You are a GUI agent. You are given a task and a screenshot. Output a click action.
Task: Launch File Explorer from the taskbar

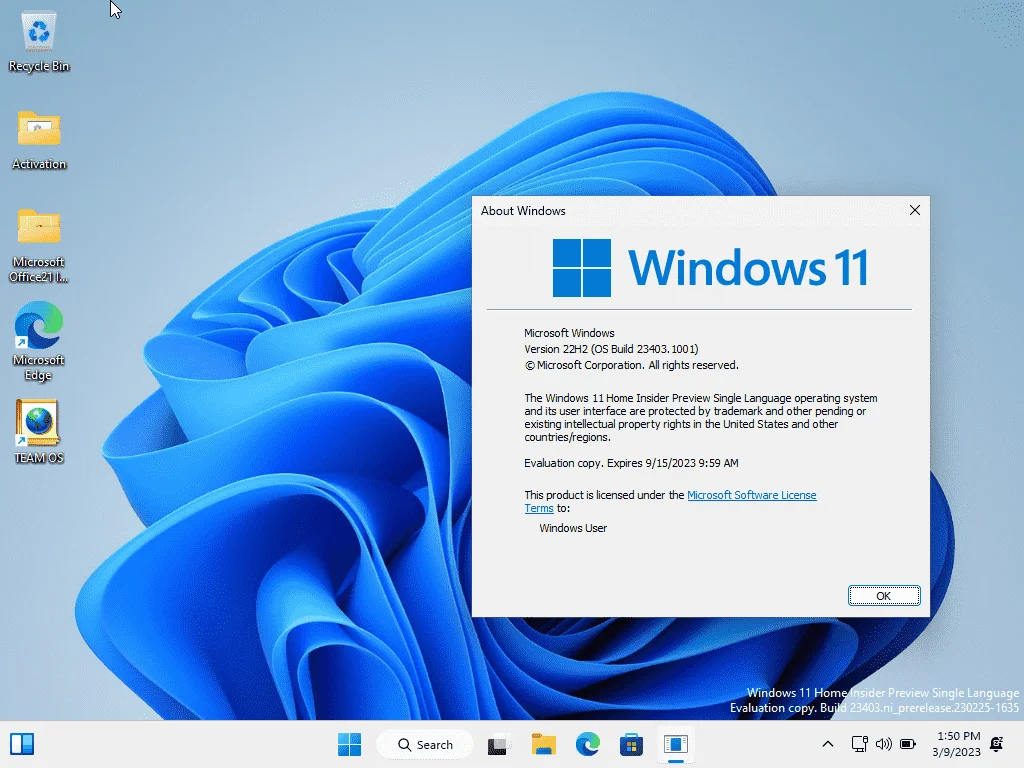click(x=543, y=744)
